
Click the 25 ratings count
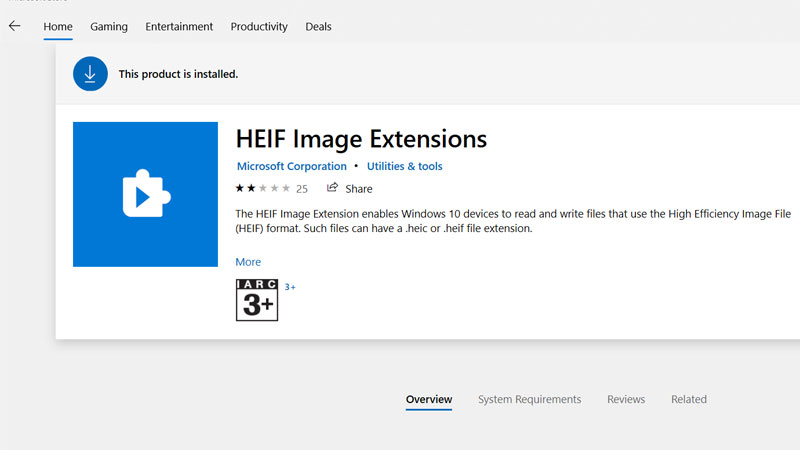(302, 189)
